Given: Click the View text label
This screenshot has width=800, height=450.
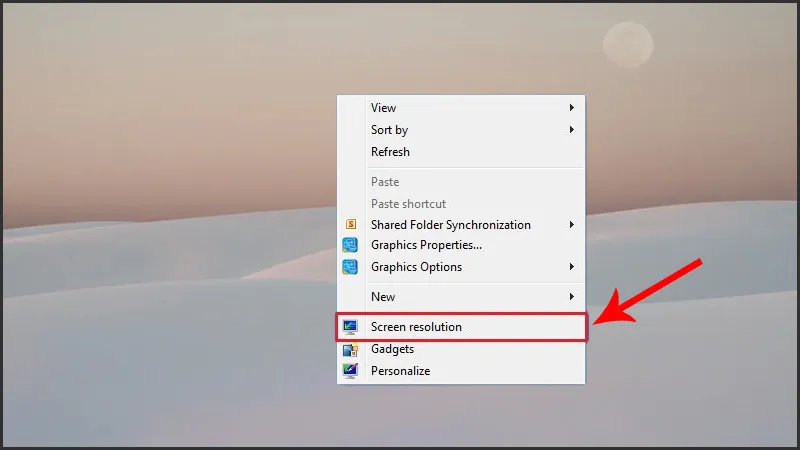Looking at the screenshot, I should pyautogui.click(x=383, y=108).
